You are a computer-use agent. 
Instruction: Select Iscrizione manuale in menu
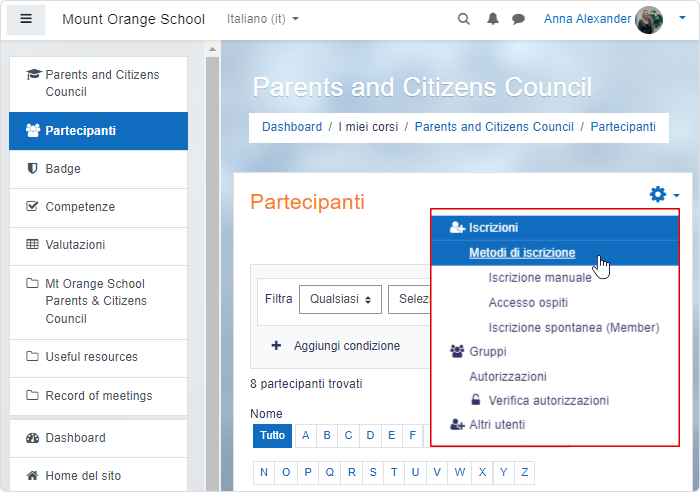(x=540, y=278)
